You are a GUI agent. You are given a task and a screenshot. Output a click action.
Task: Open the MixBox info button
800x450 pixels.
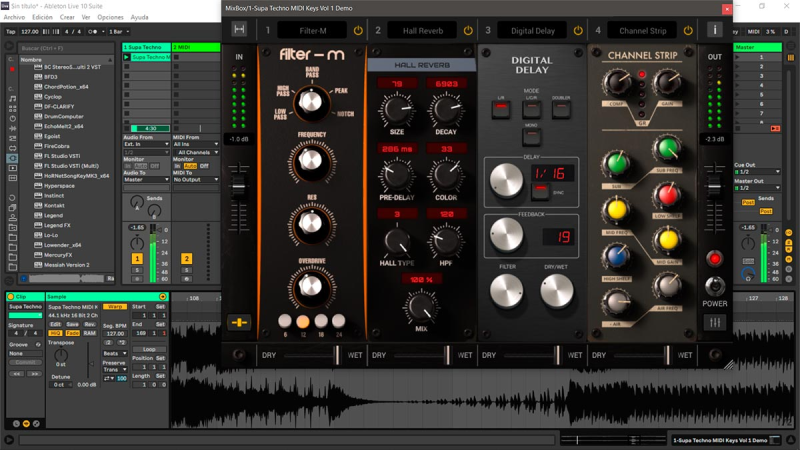tap(714, 31)
